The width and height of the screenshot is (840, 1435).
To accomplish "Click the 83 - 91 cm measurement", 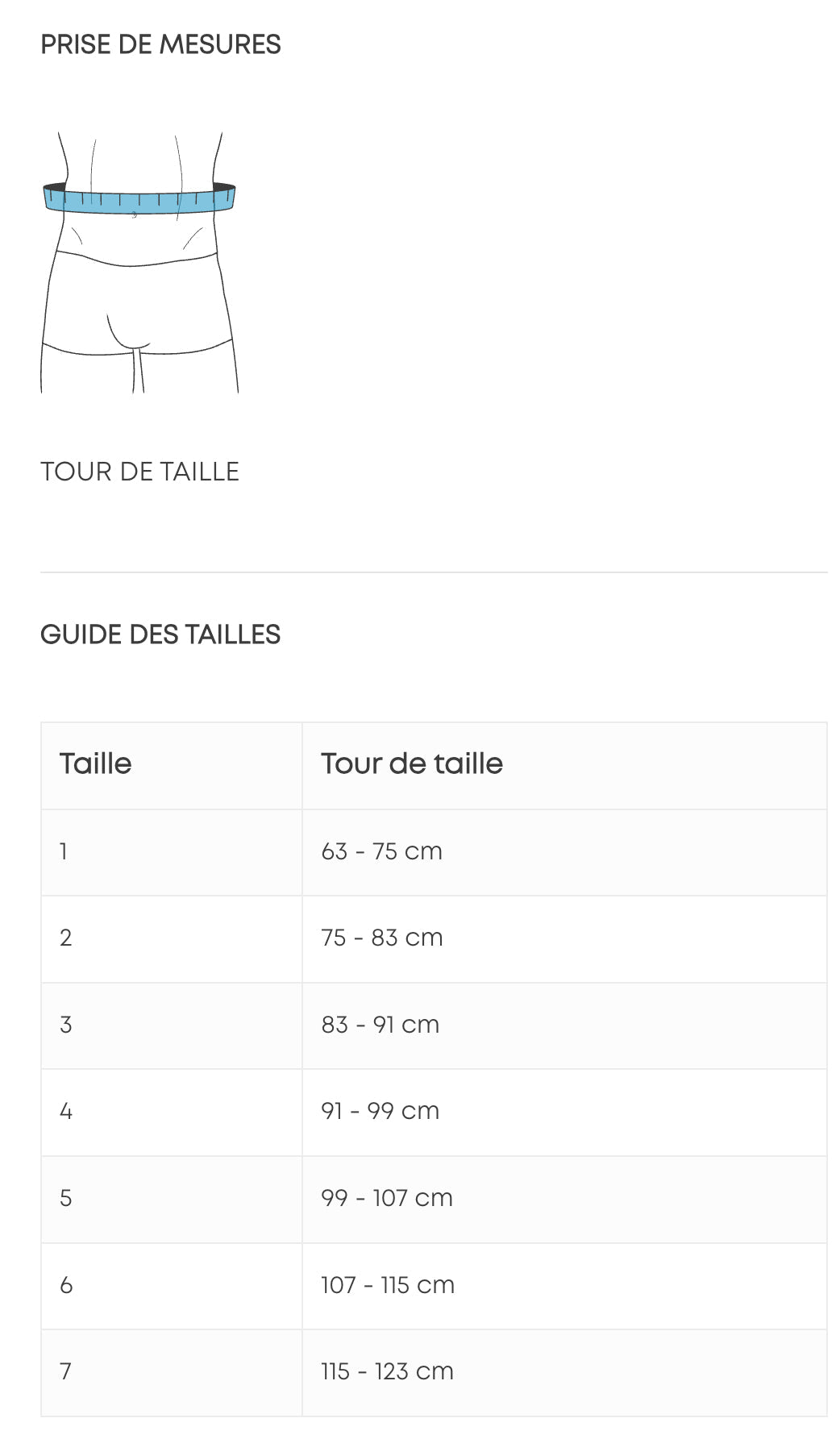I will pos(380,1025).
